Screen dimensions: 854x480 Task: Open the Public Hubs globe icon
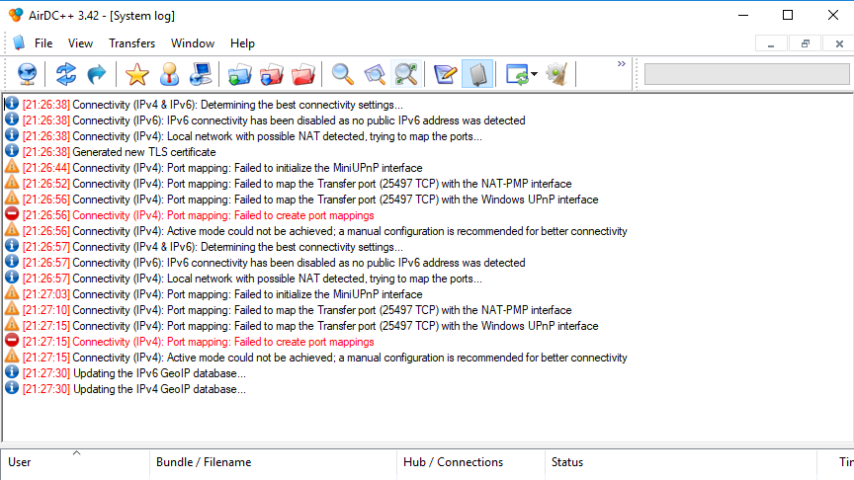tap(27, 74)
